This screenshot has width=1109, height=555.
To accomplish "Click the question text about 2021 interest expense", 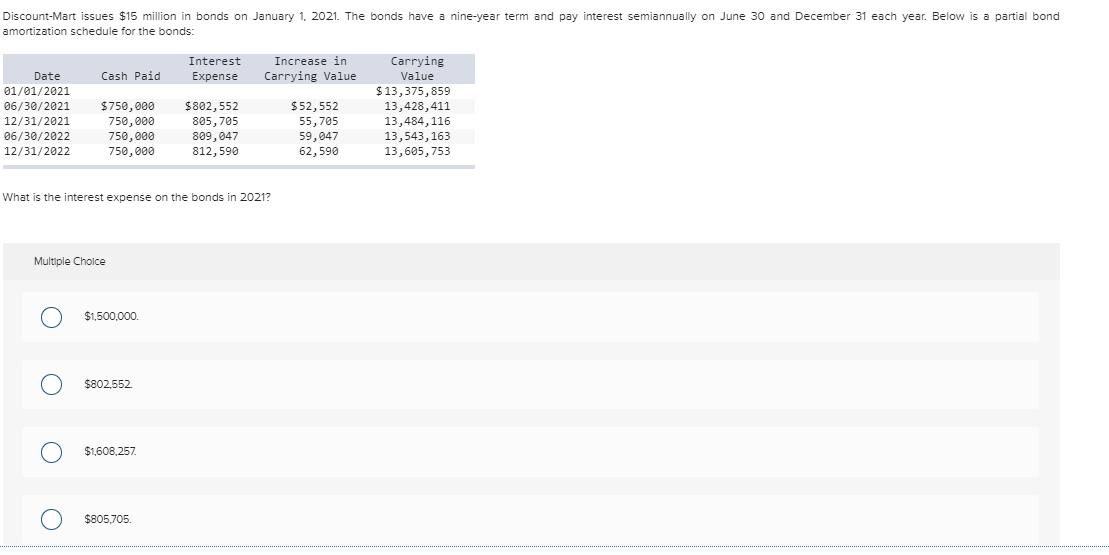I will tap(137, 197).
